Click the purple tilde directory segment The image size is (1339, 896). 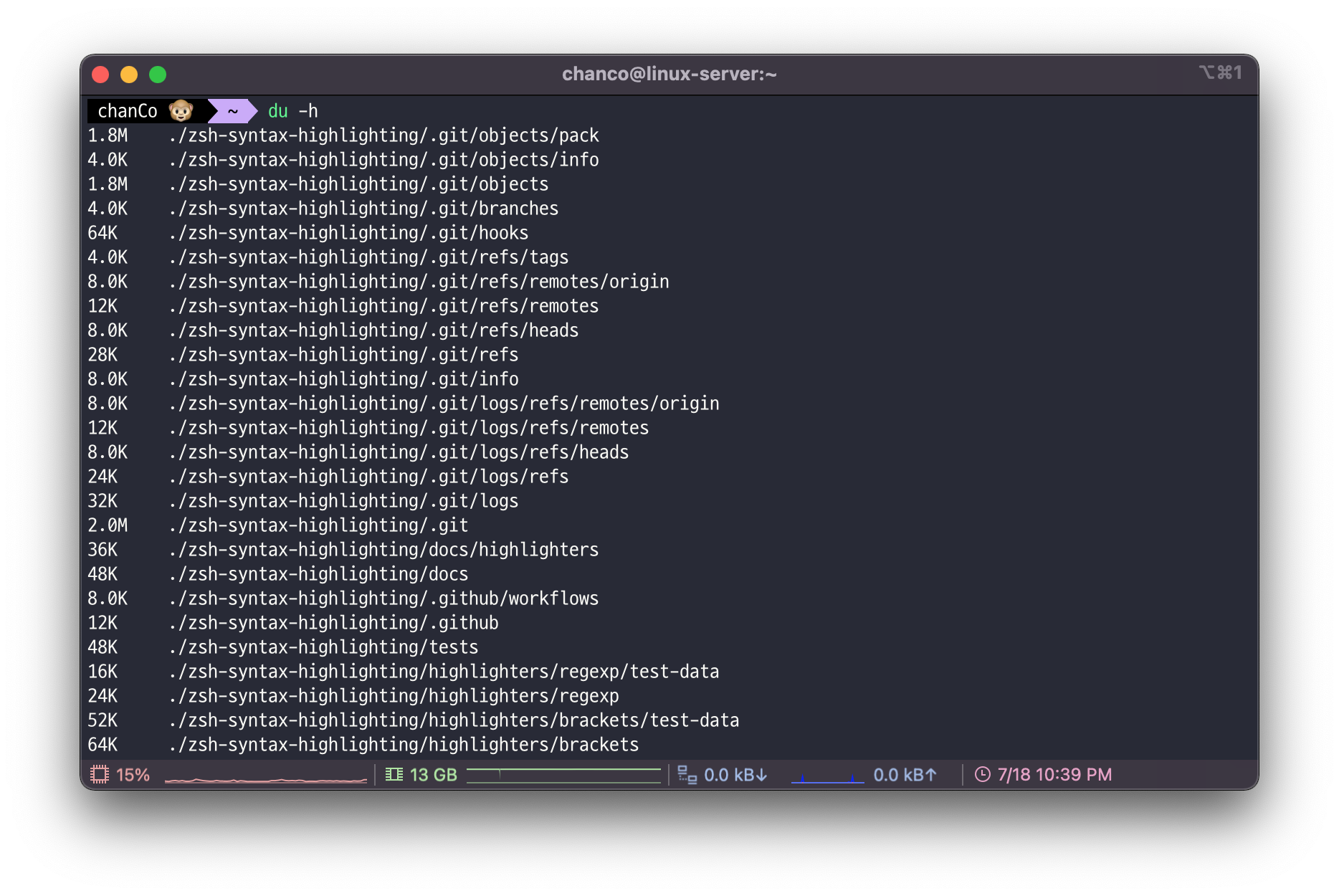[232, 111]
